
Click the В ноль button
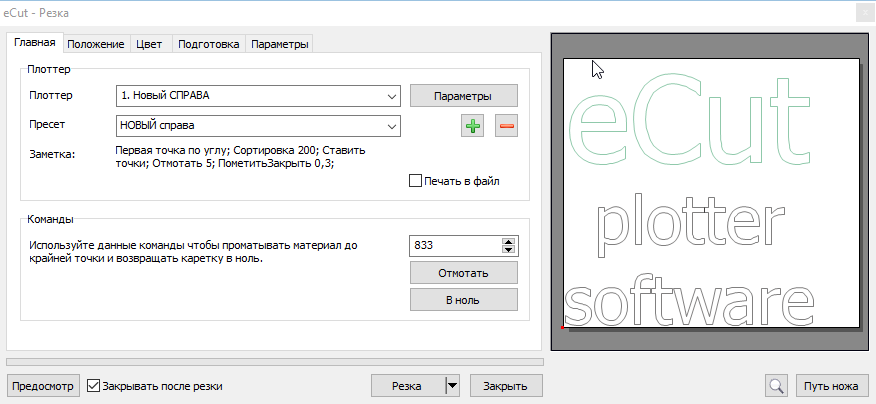coord(463,300)
